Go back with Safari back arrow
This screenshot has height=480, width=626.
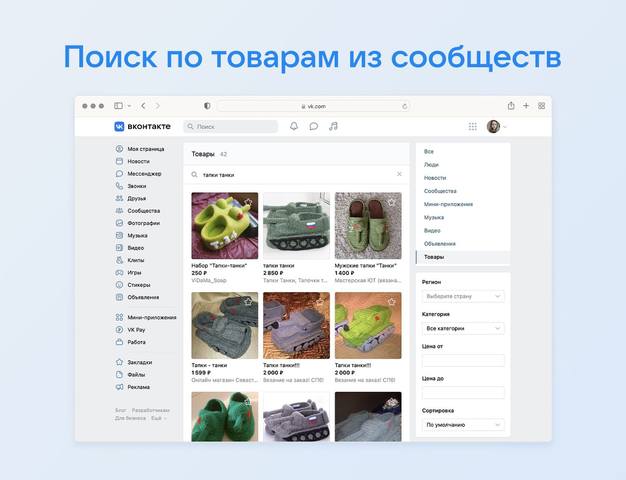click(x=143, y=106)
